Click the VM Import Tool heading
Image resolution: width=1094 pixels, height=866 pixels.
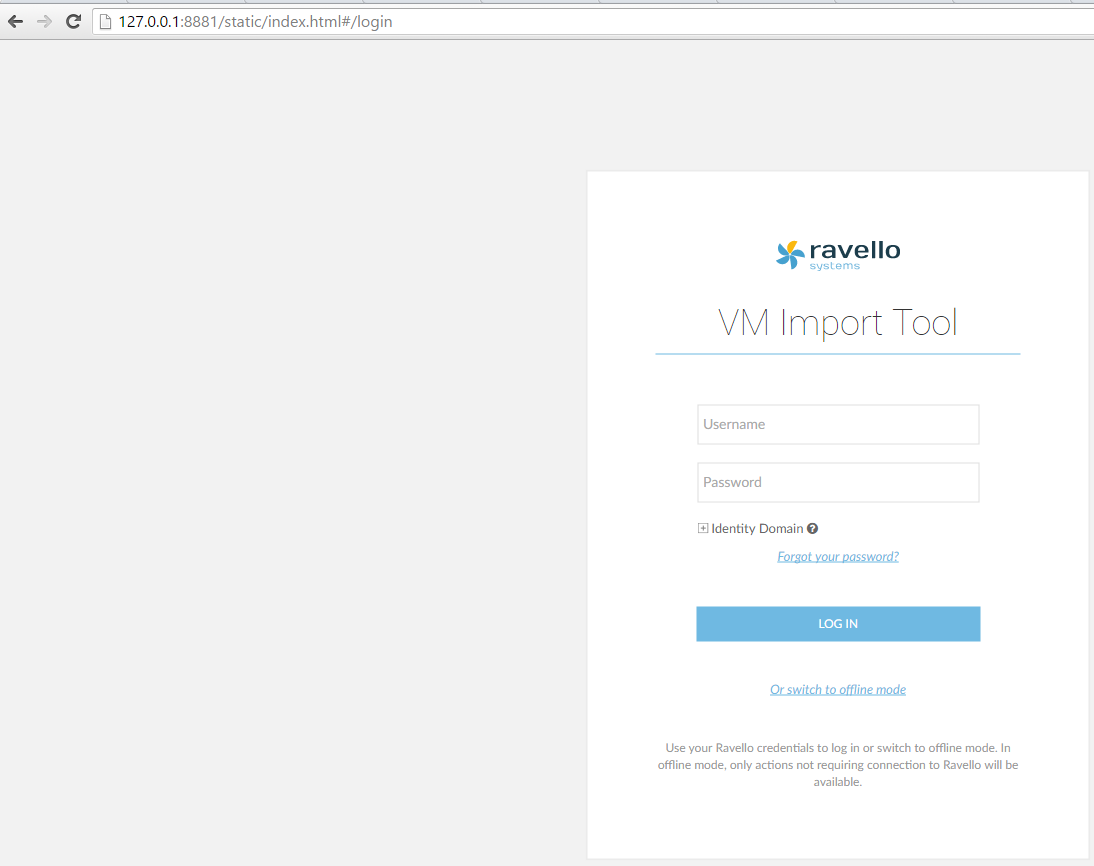pyautogui.click(x=838, y=323)
